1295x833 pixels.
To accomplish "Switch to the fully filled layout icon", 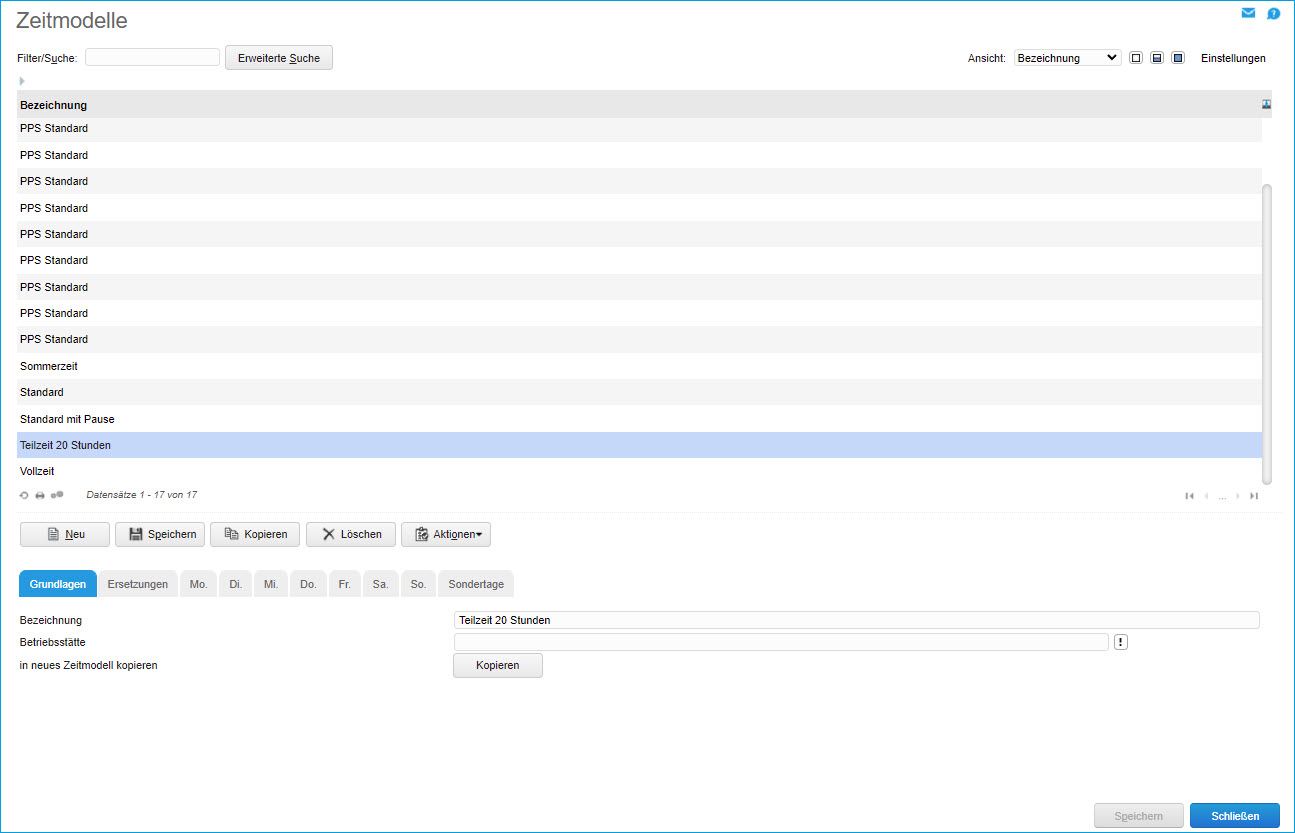I will tap(1178, 58).
